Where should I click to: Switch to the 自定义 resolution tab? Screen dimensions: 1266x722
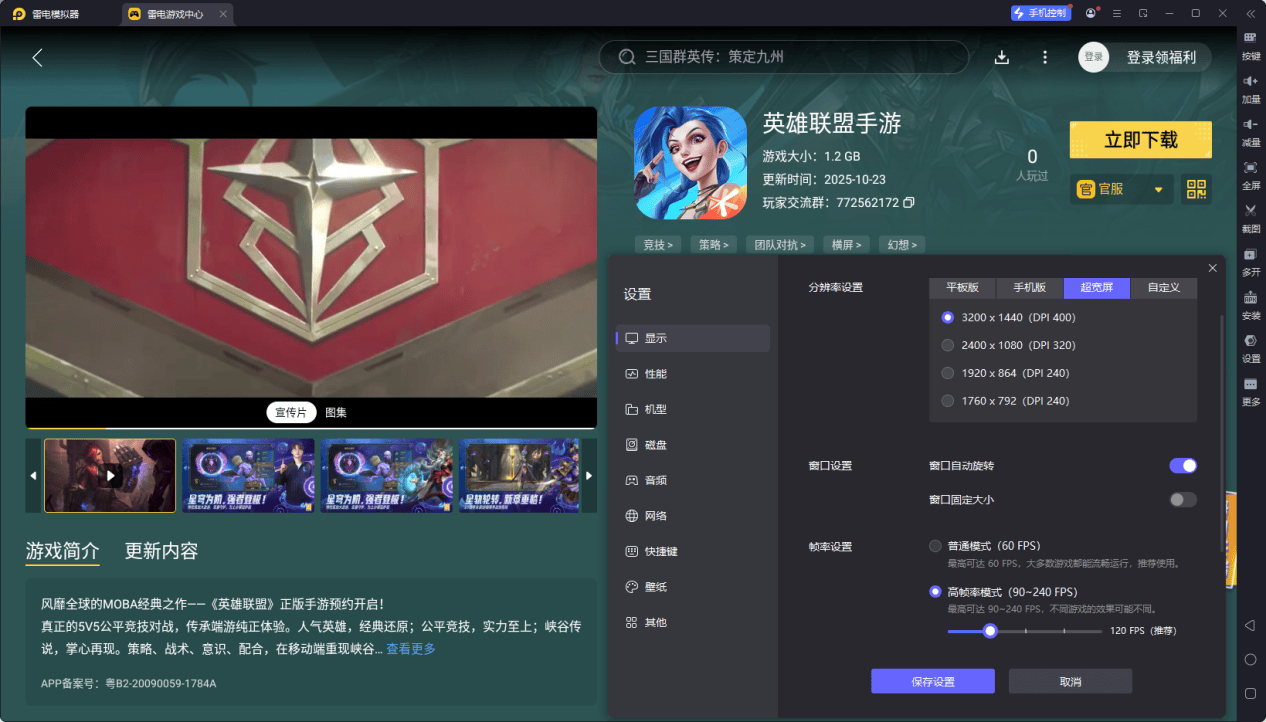1163,288
